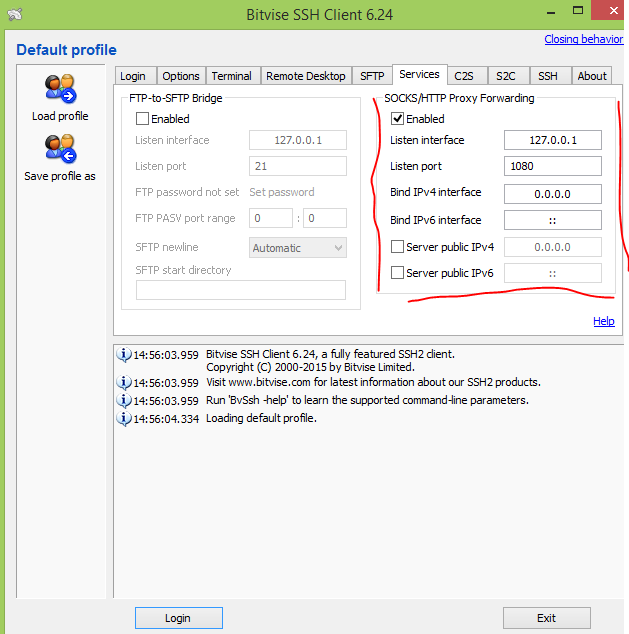Go to the C2S tab
This screenshot has height=634, width=629.
pyautogui.click(x=467, y=76)
